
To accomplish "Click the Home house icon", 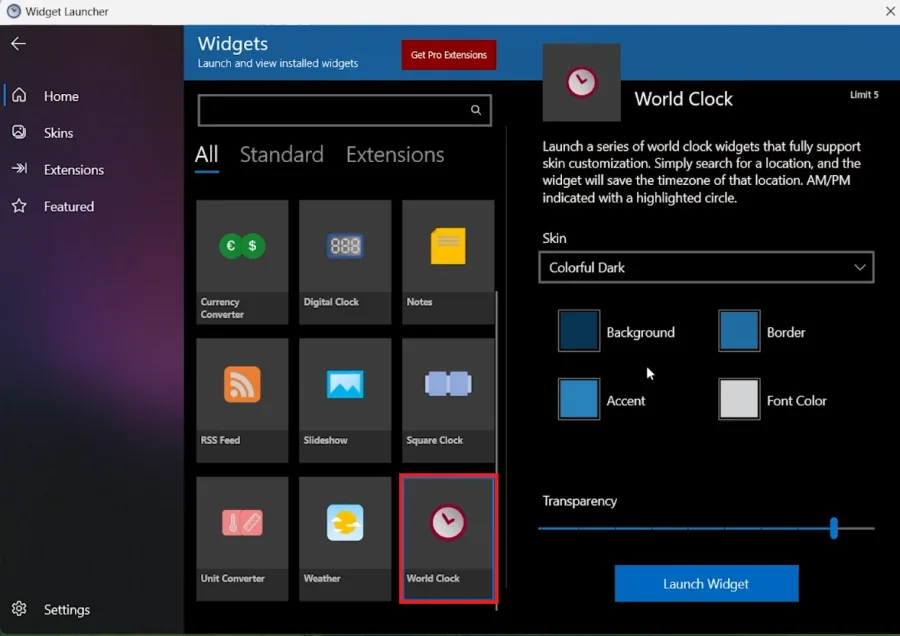I will (19, 95).
